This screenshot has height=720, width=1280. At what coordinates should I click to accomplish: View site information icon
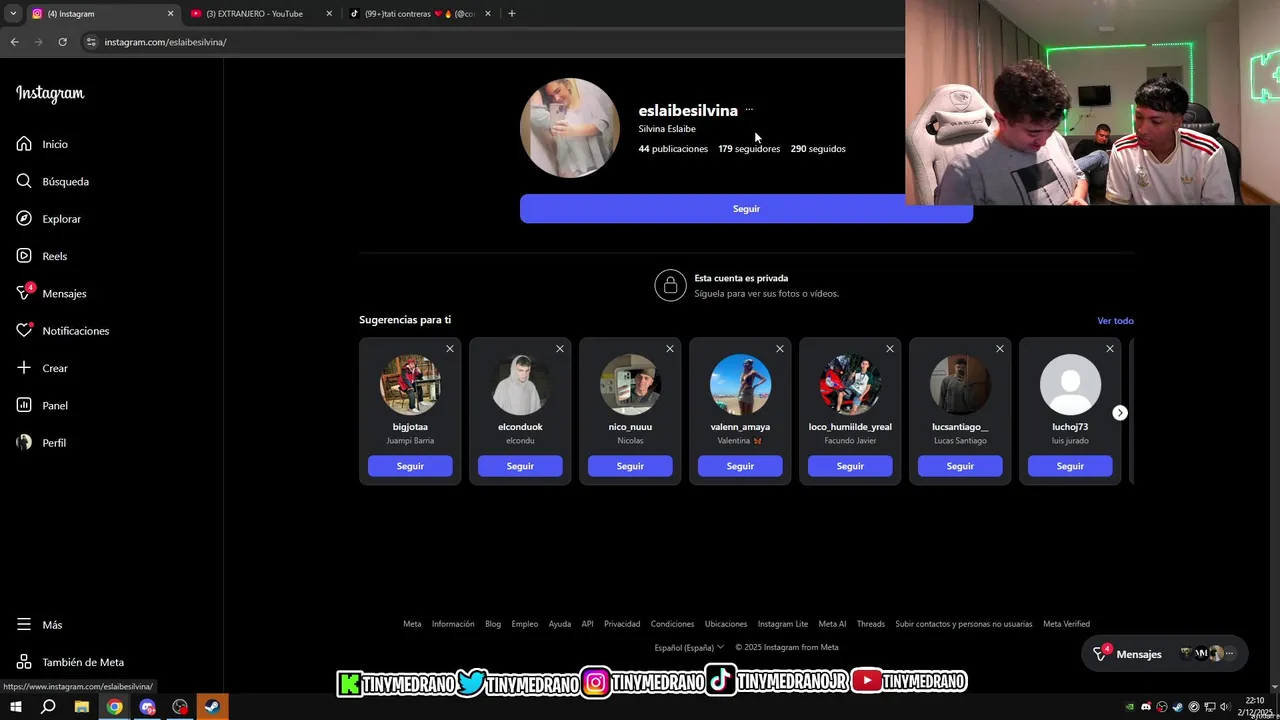[x=91, y=42]
